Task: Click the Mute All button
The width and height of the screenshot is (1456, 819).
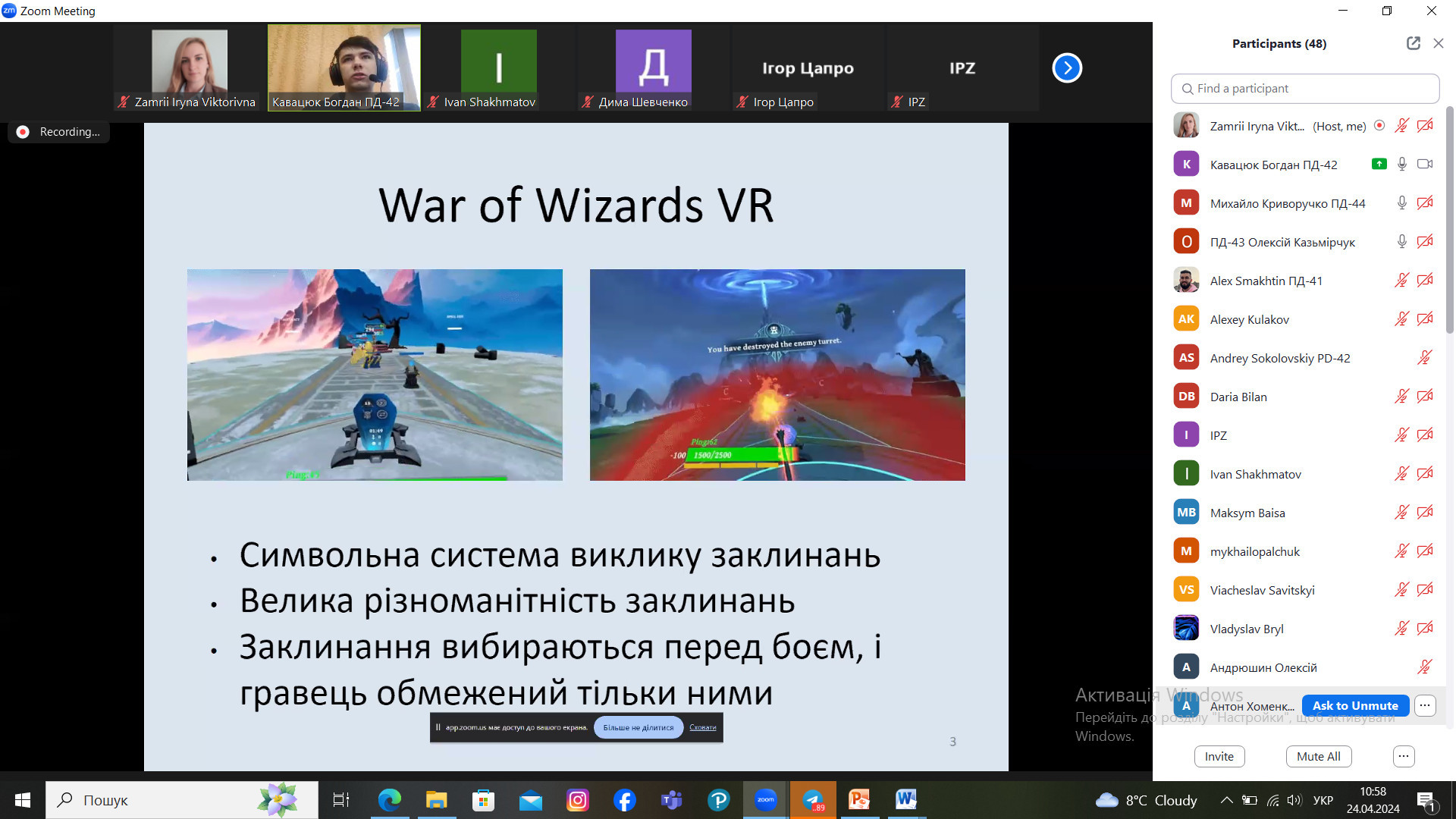Action: 1319,757
